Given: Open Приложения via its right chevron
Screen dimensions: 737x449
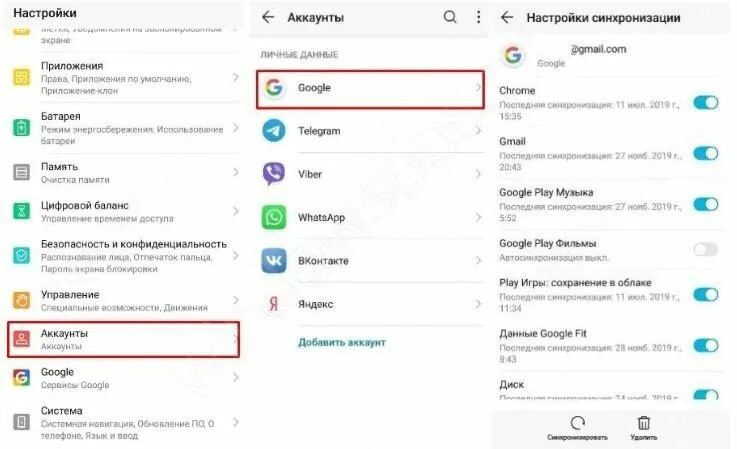Looking at the screenshot, I should click(236, 77).
